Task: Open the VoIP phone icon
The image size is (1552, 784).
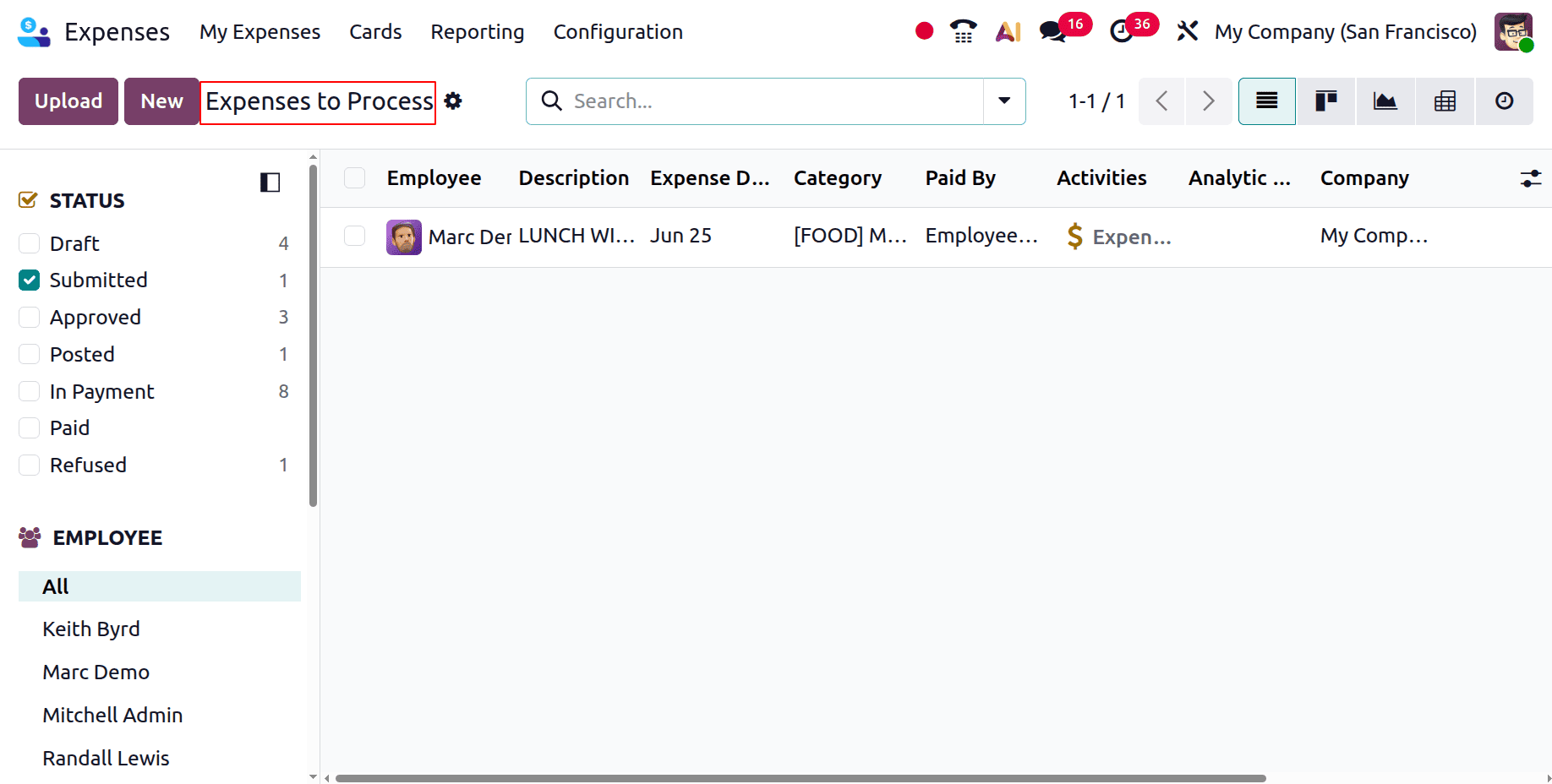Action: pos(963,31)
